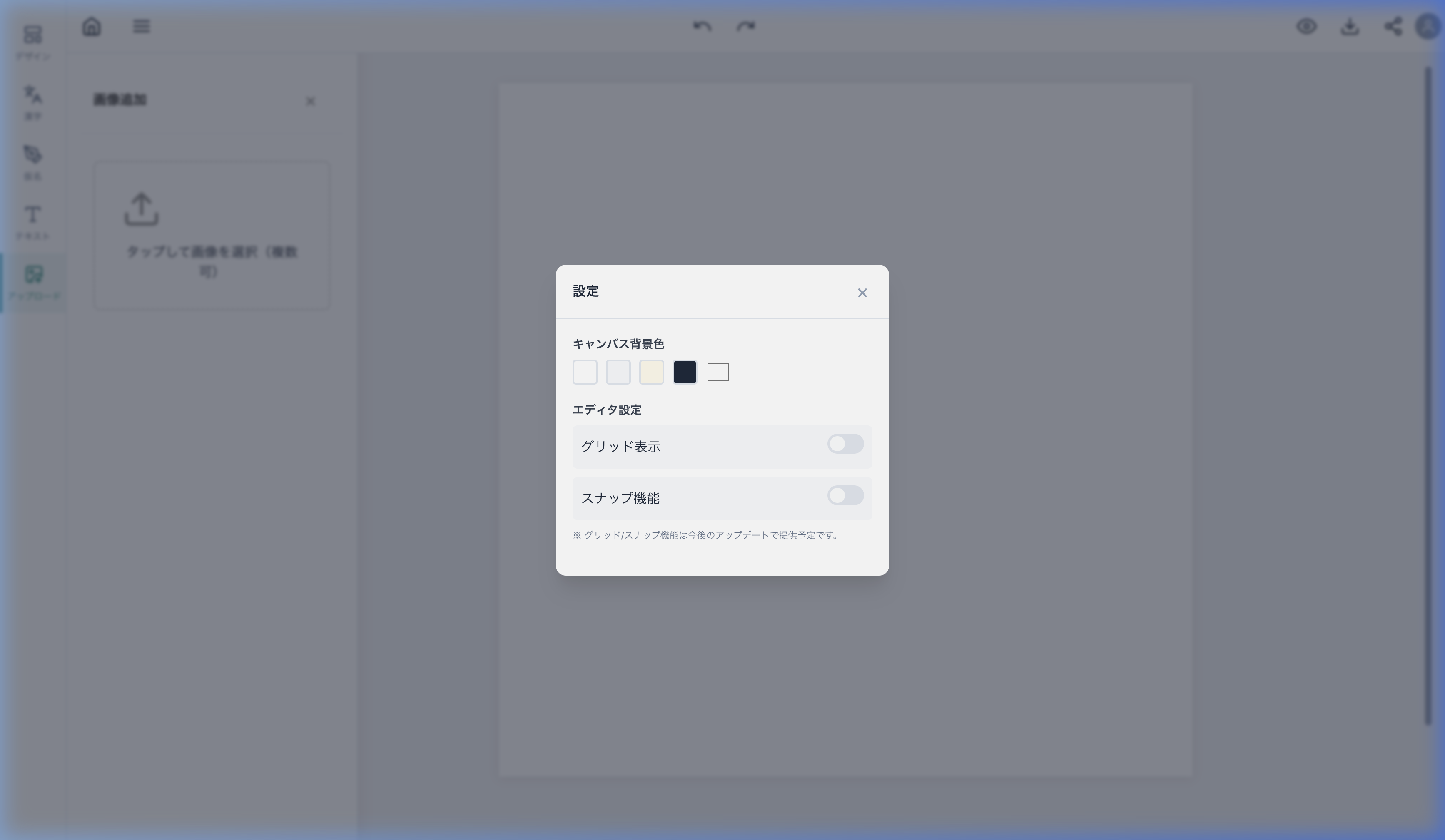The image size is (1445, 840).
Task: Click the Undo arrow
Action: pyautogui.click(x=702, y=26)
